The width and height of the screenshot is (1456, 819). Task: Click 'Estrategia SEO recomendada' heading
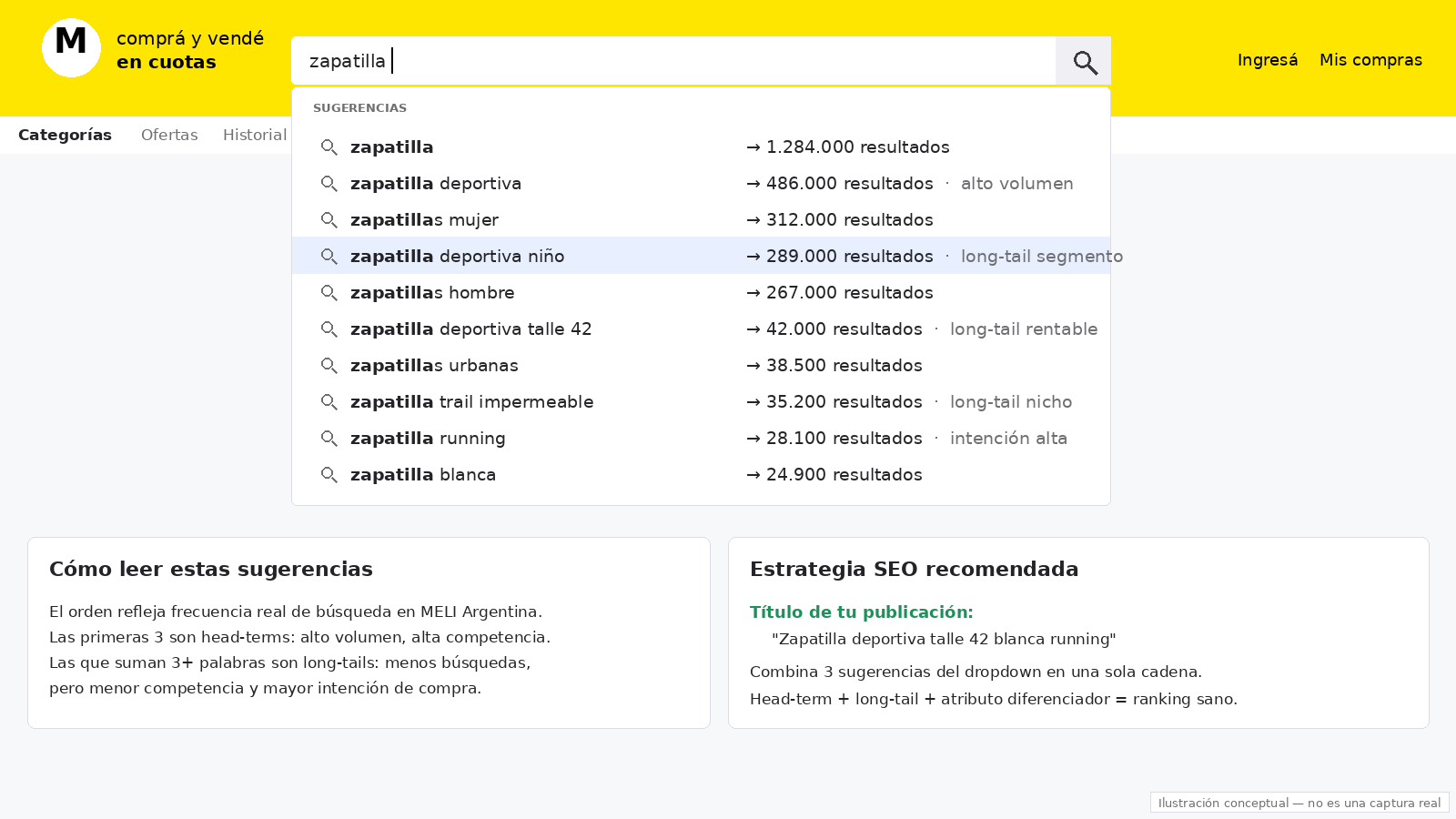[914, 569]
